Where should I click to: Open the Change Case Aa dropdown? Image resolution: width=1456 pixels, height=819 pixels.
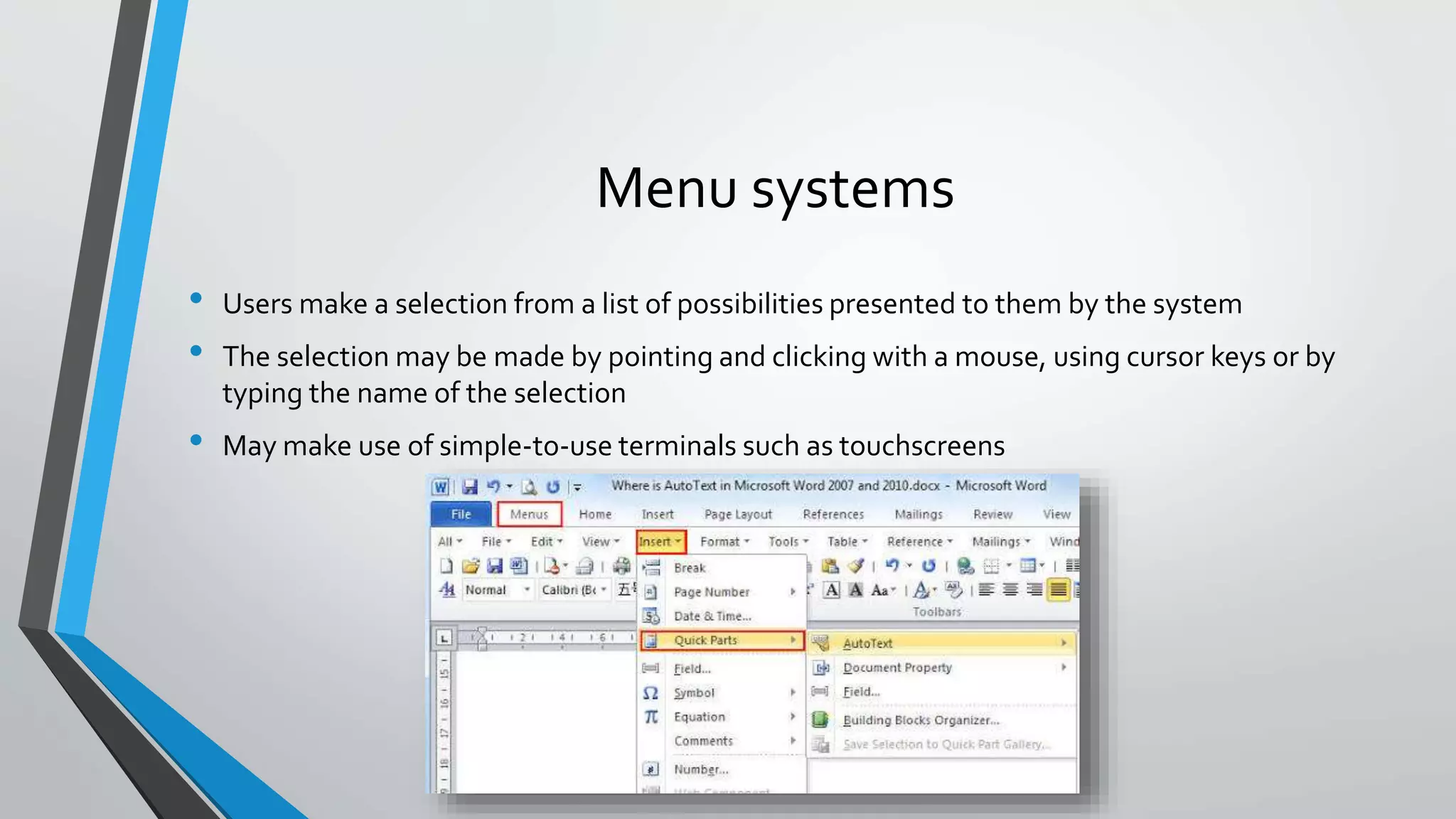pos(884,590)
